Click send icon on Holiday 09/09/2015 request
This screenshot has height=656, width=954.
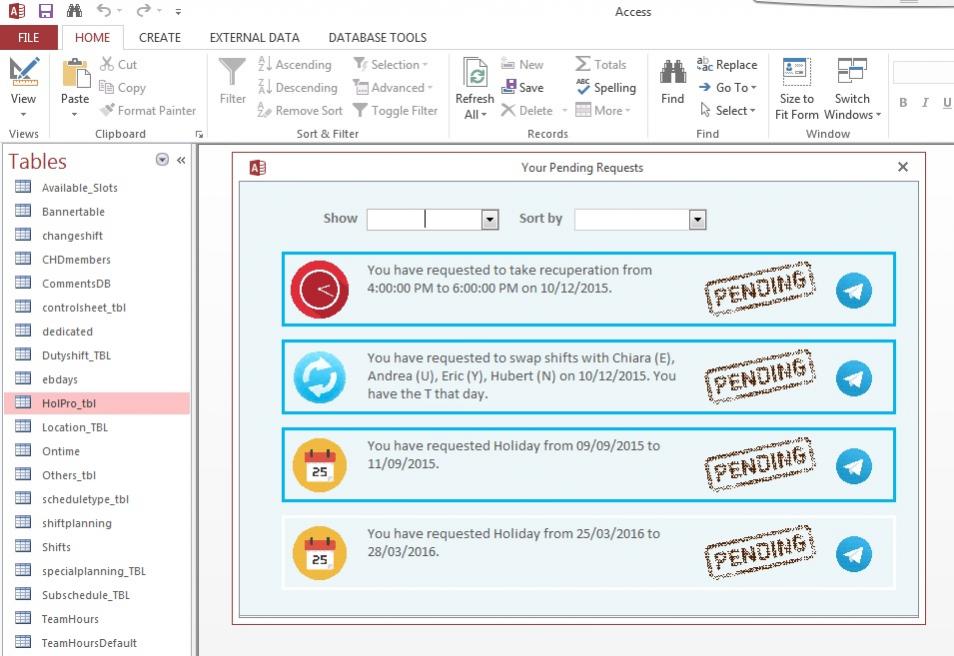coord(854,466)
